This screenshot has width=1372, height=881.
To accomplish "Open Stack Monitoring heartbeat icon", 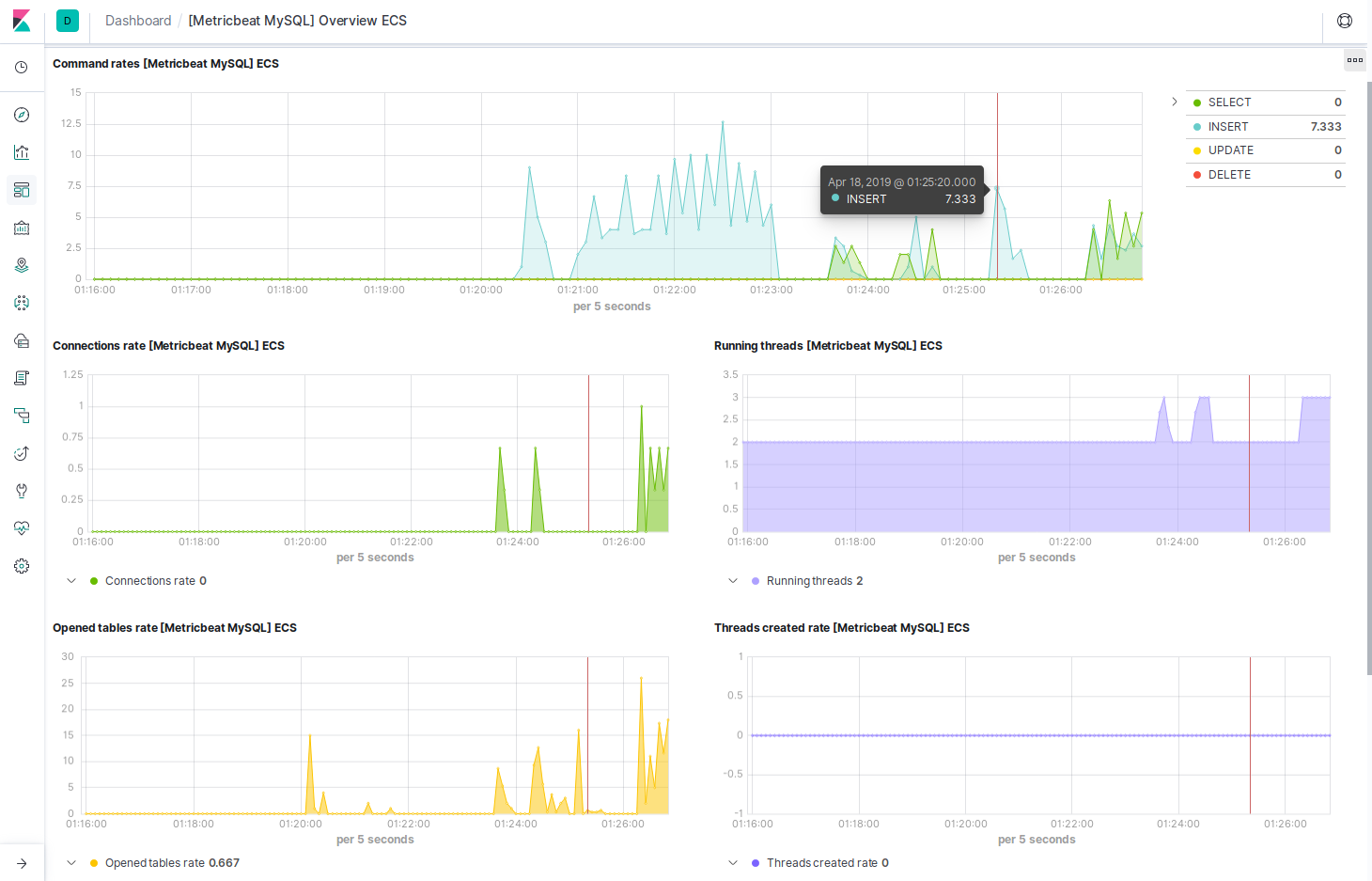I will click(22, 528).
